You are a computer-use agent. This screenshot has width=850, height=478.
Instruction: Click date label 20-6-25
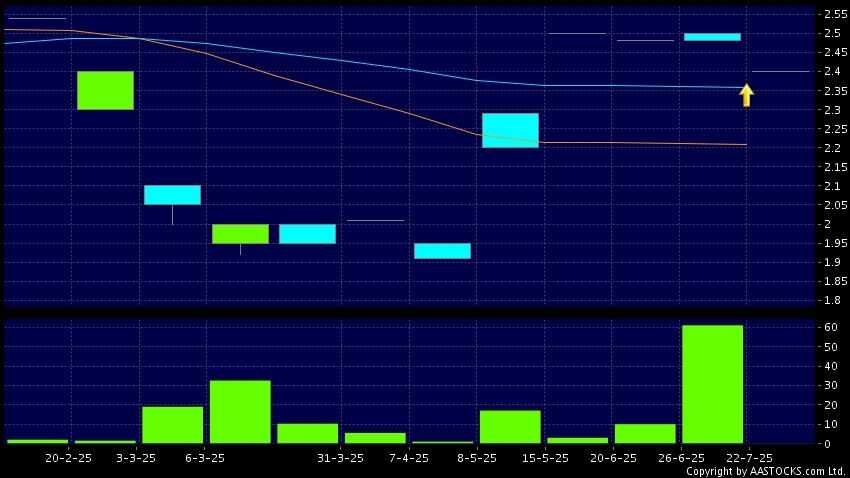click(613, 458)
